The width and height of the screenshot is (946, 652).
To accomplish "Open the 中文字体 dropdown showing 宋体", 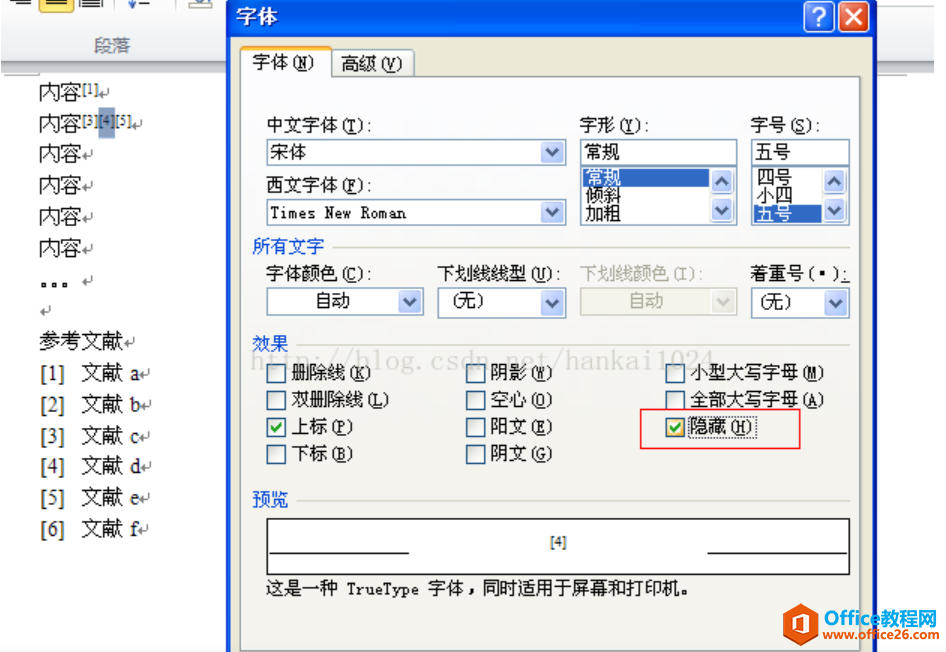I will (552, 153).
